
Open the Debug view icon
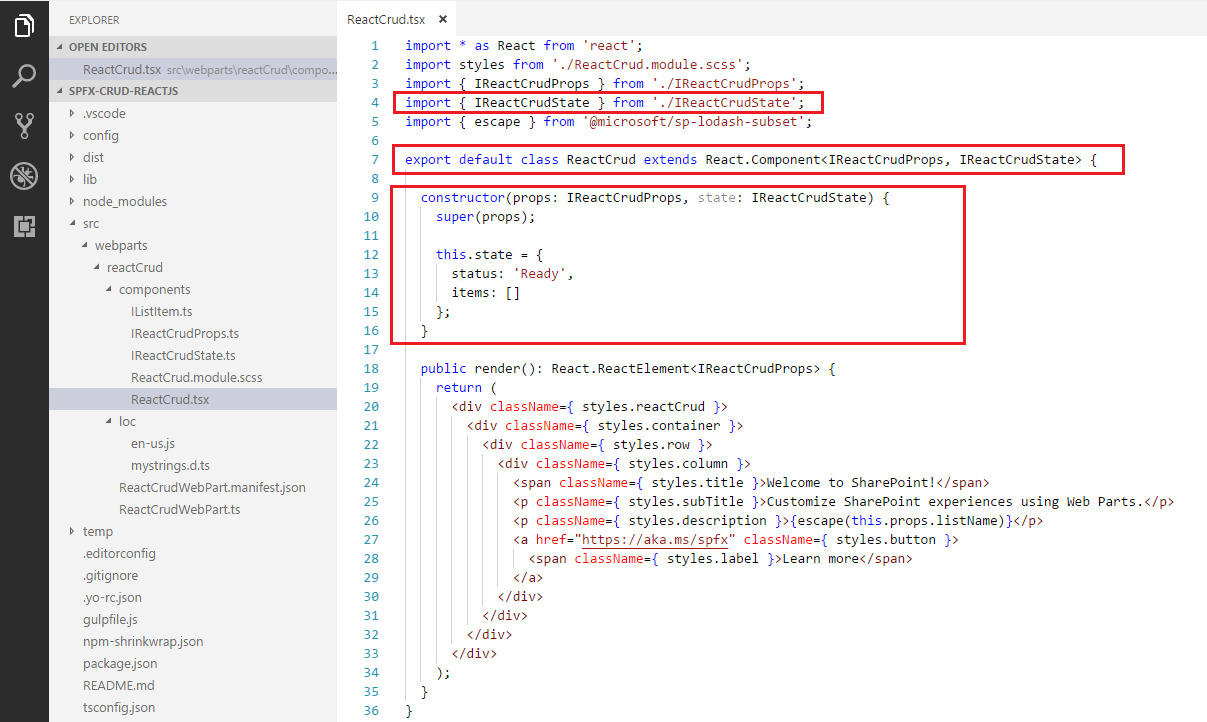coord(24,176)
